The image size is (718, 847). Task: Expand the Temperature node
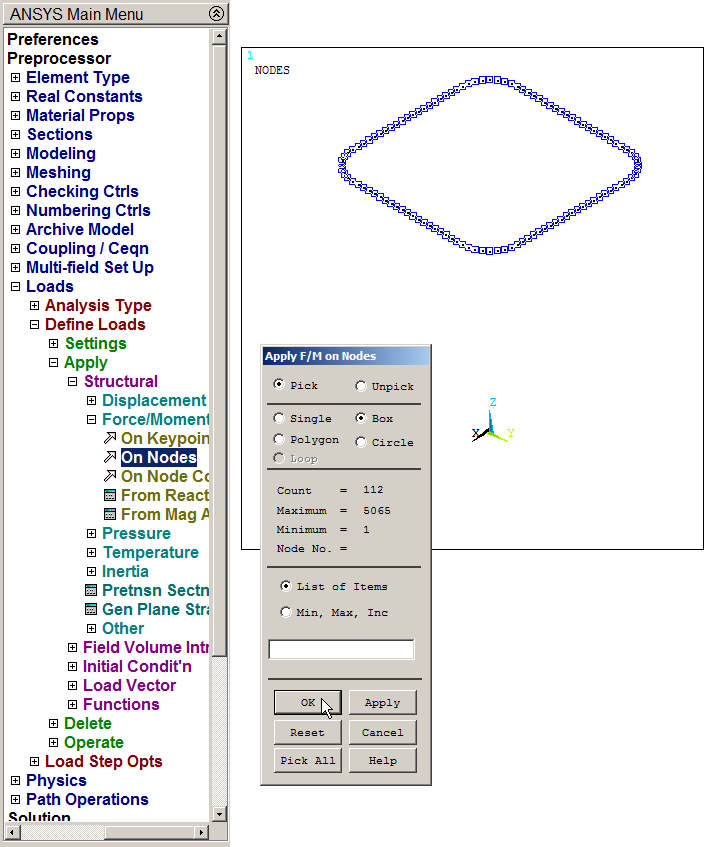coord(91,552)
